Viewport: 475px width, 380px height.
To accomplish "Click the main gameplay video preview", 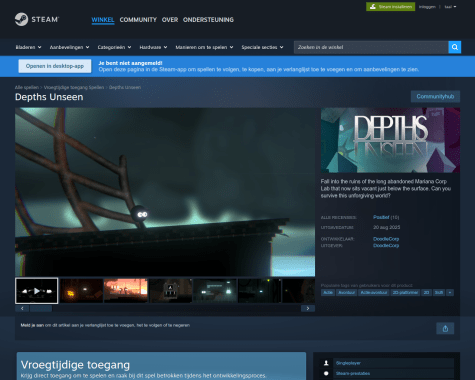I will [165, 192].
